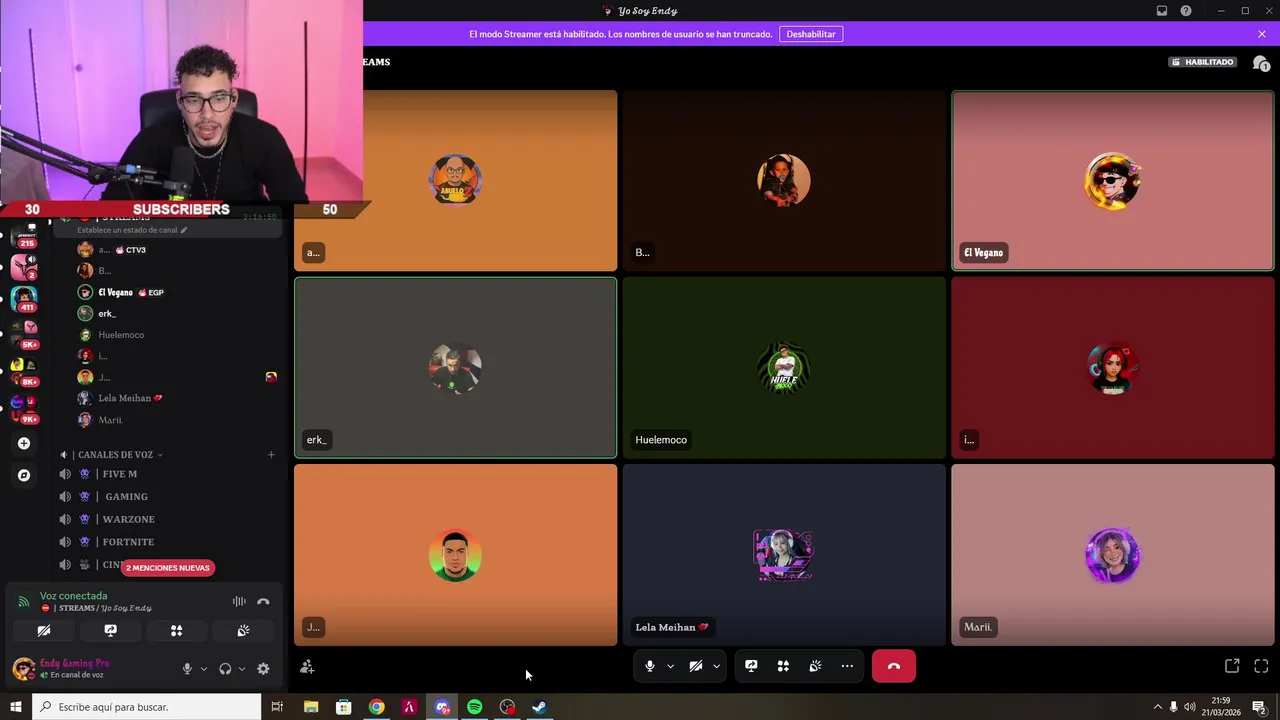Open the Discord inbox icon

click(1162, 11)
